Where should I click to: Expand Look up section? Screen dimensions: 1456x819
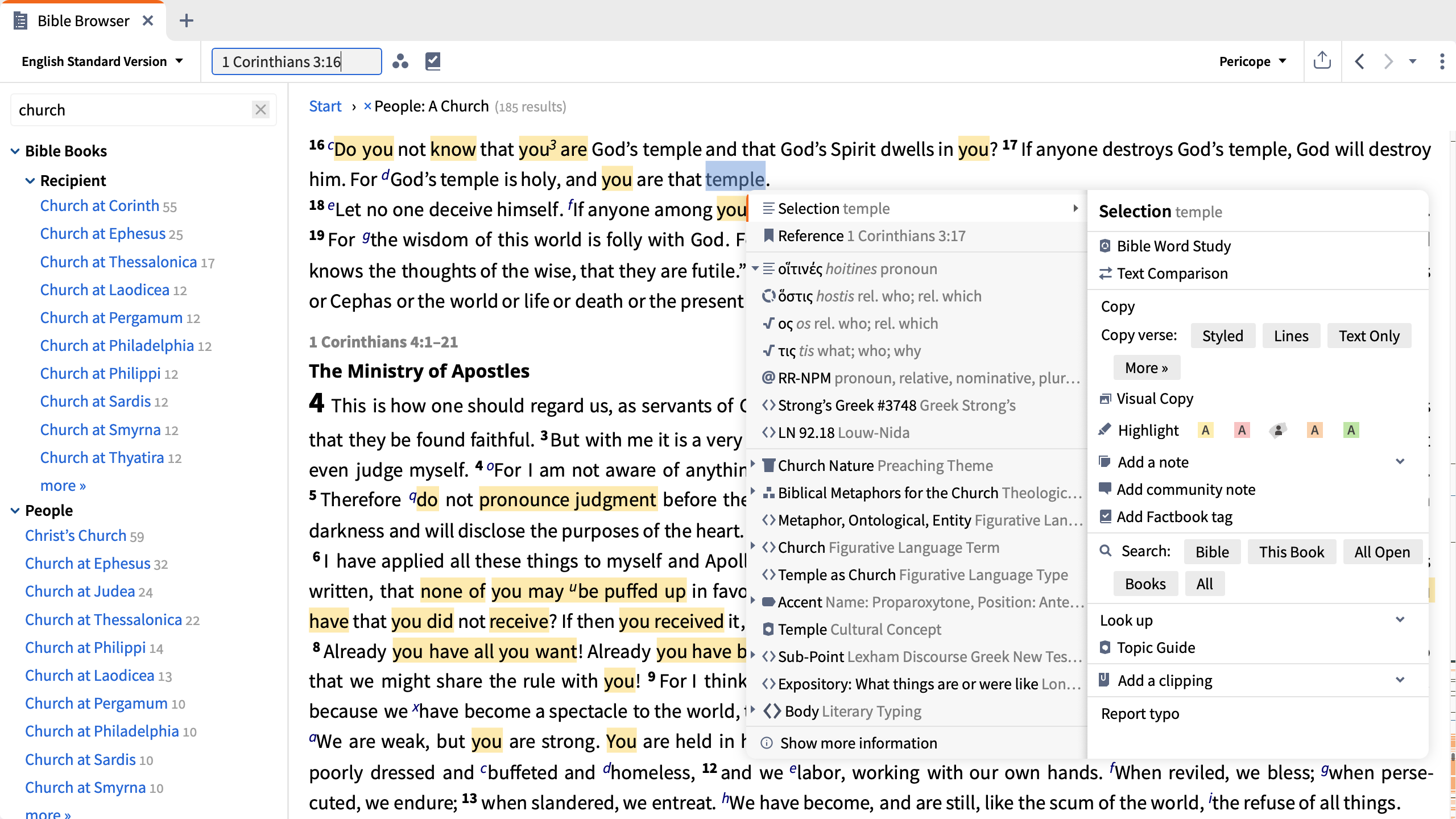(x=1400, y=620)
